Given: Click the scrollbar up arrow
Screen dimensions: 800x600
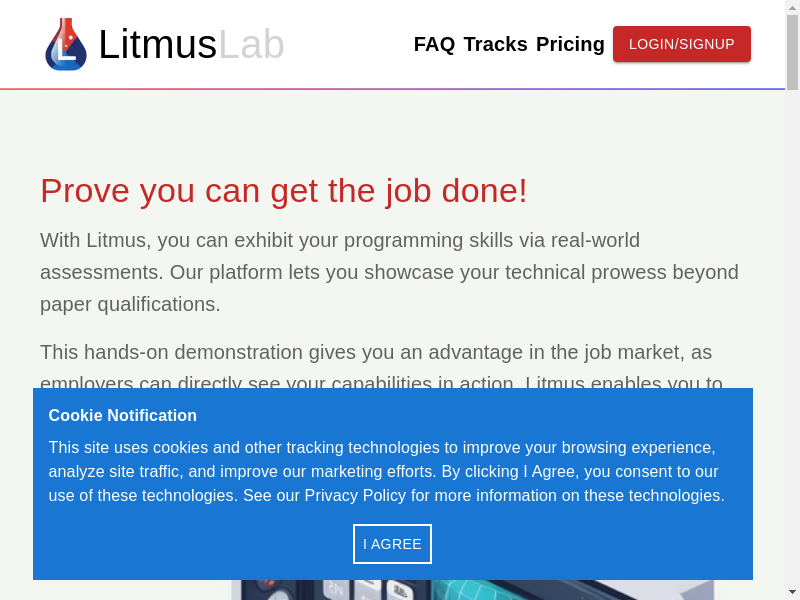Looking at the screenshot, I should [x=792, y=7].
